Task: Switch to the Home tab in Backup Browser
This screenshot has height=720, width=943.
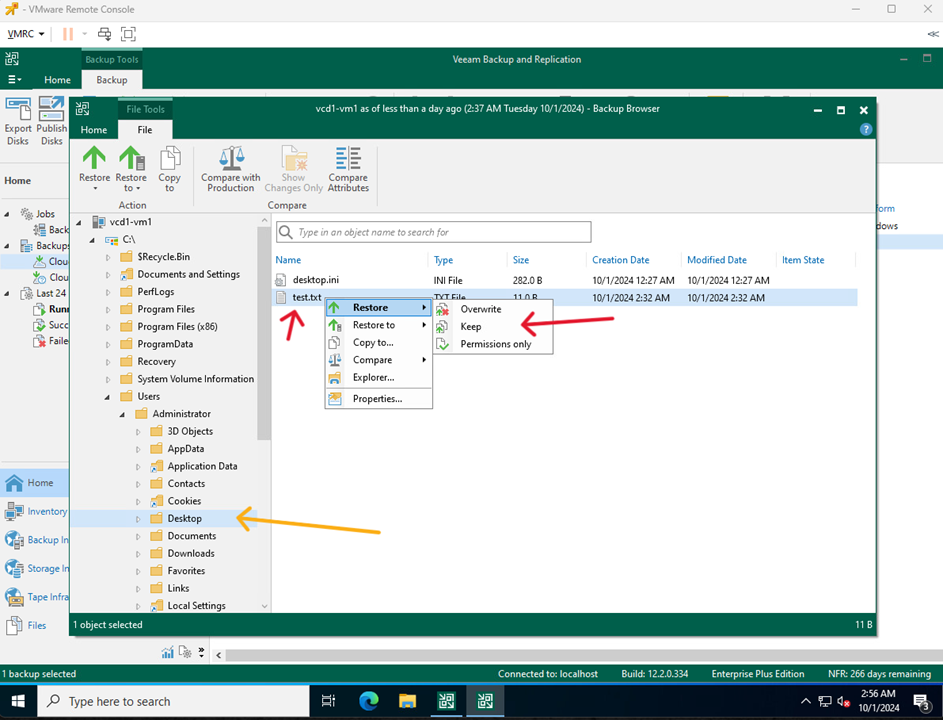Action: click(94, 130)
